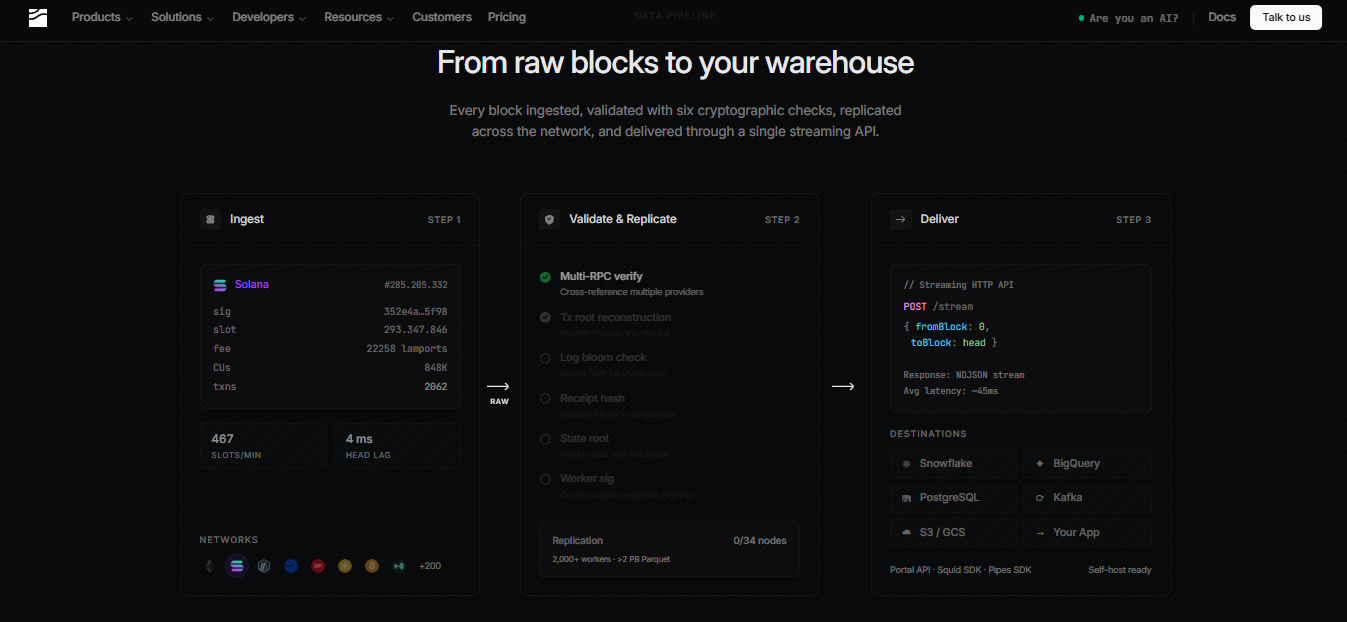This screenshot has width=1347, height=622.
Task: Click the highlighted Solana network icon
Action: pos(237,566)
